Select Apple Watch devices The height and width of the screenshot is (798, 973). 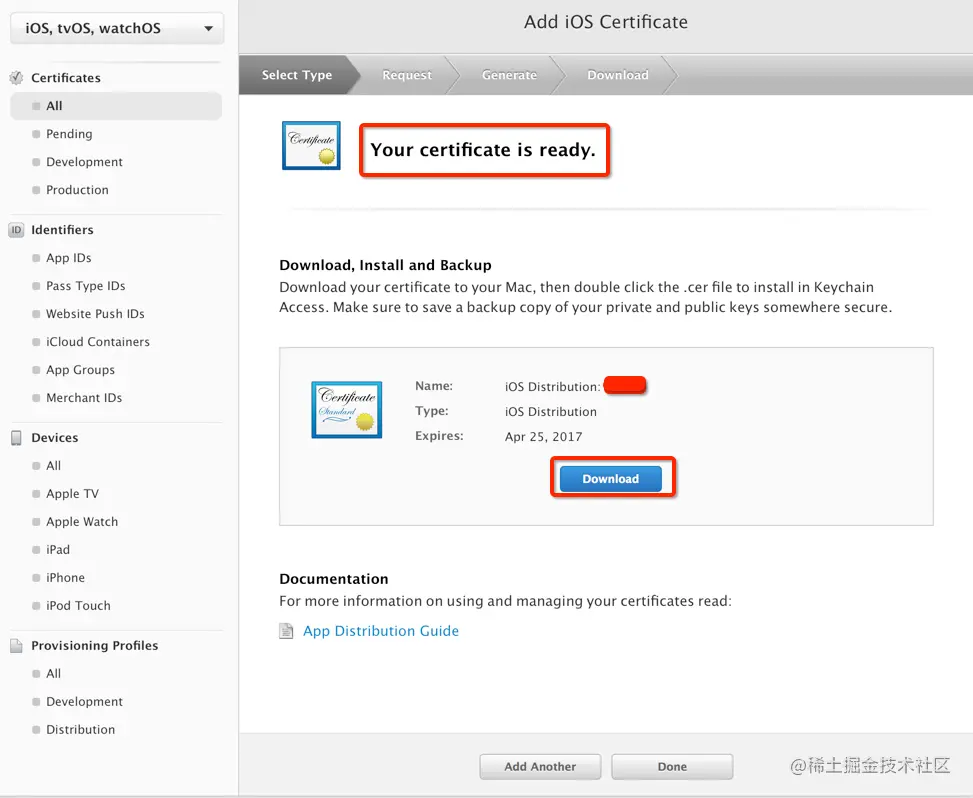pos(82,522)
